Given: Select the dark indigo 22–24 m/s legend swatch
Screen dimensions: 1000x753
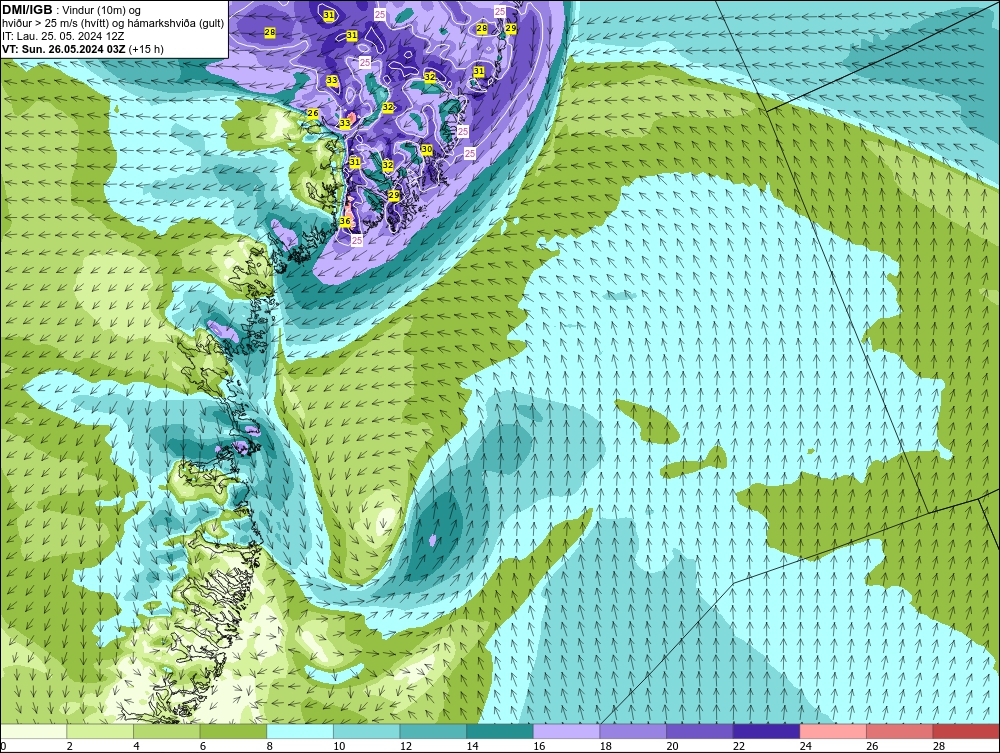Looking at the screenshot, I should pyautogui.click(x=766, y=731).
